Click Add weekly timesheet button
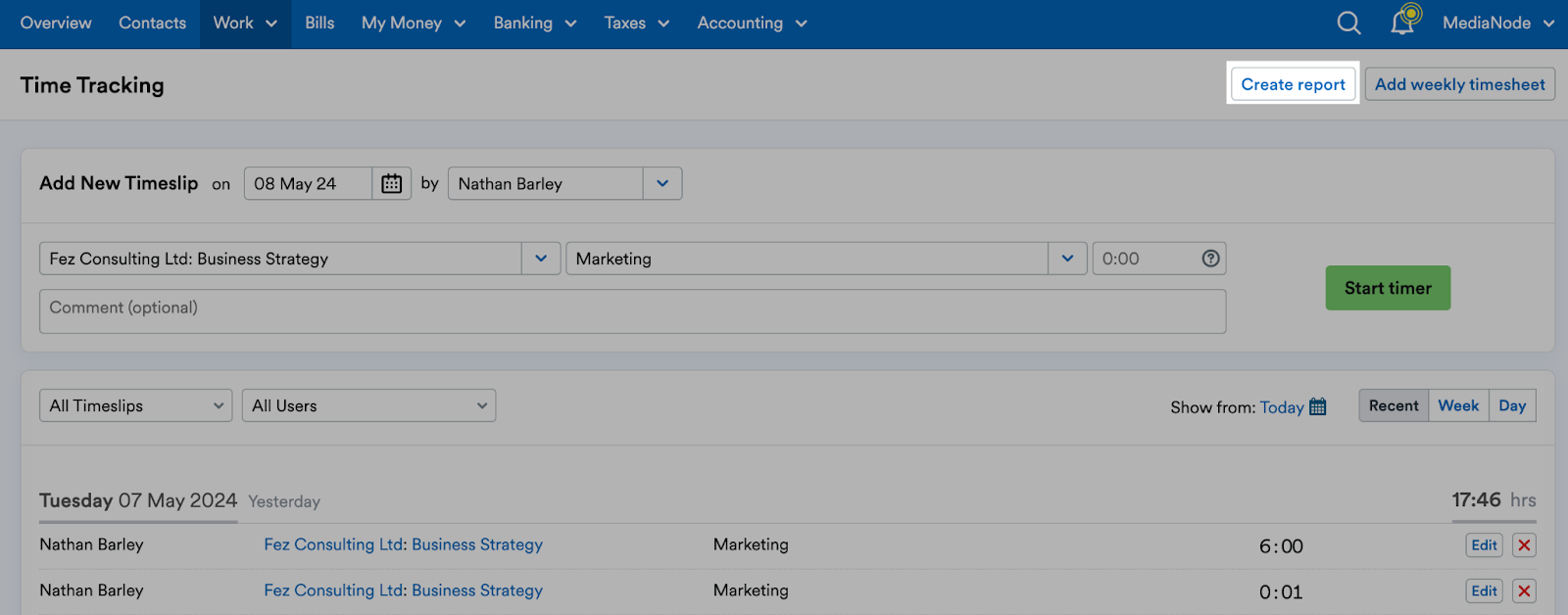The height and width of the screenshot is (615, 1568). coord(1459,84)
